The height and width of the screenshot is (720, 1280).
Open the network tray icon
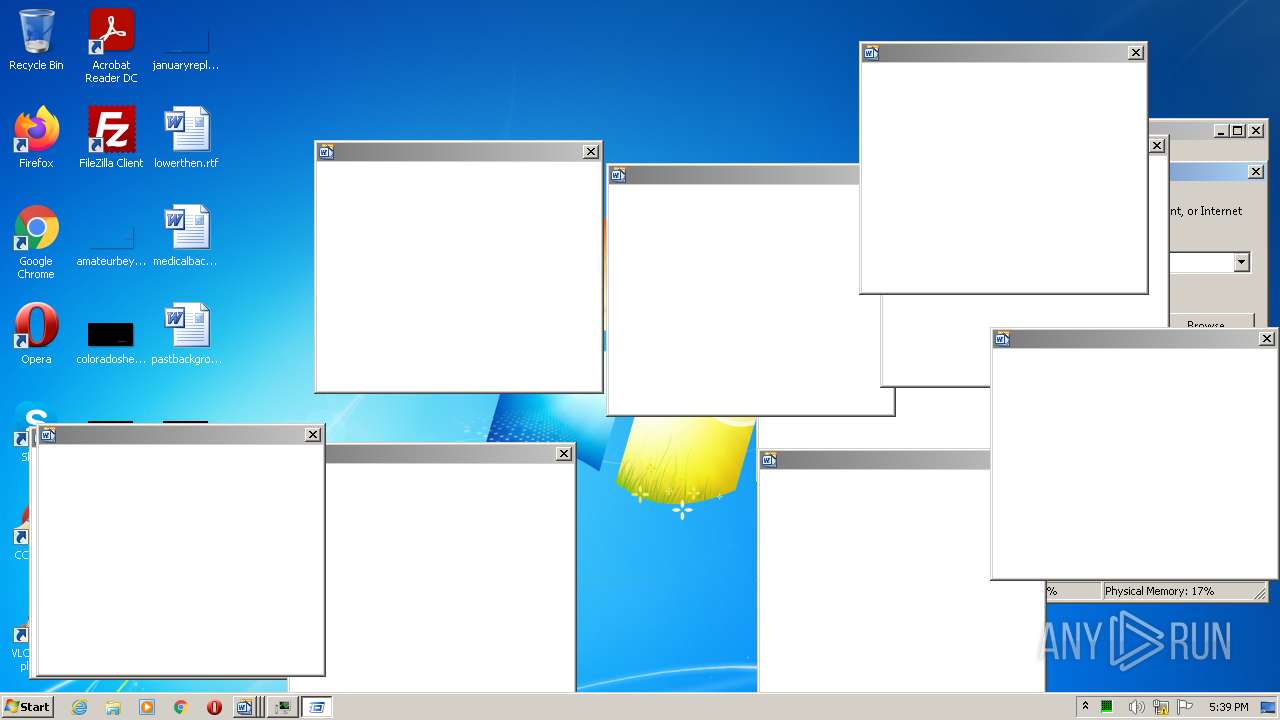click(1161, 707)
